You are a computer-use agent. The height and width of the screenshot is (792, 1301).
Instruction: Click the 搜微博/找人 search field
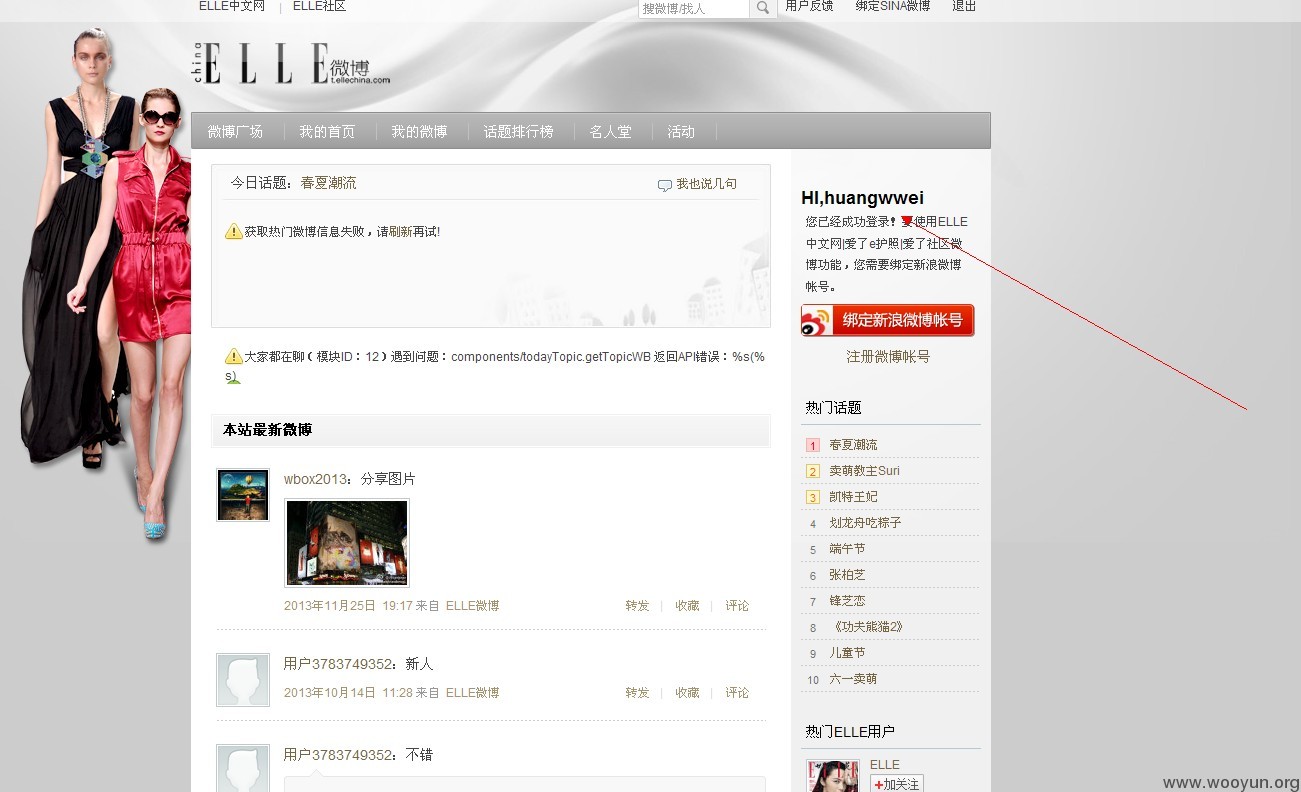pos(693,8)
